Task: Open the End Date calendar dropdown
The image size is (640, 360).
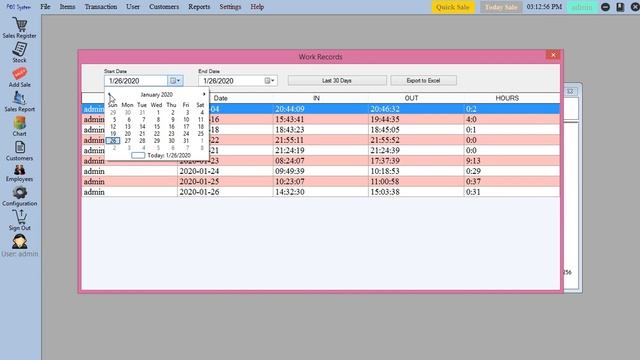Action: (270, 81)
